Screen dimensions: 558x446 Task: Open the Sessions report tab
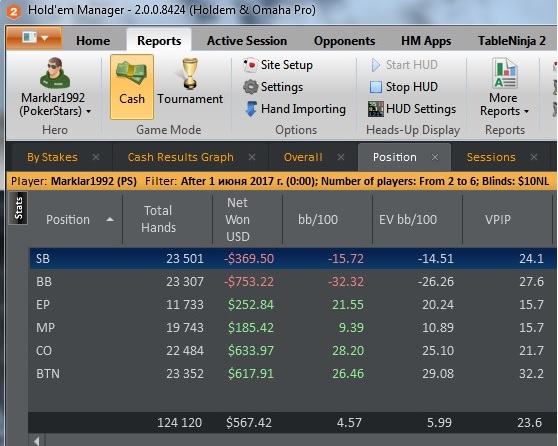(491, 157)
